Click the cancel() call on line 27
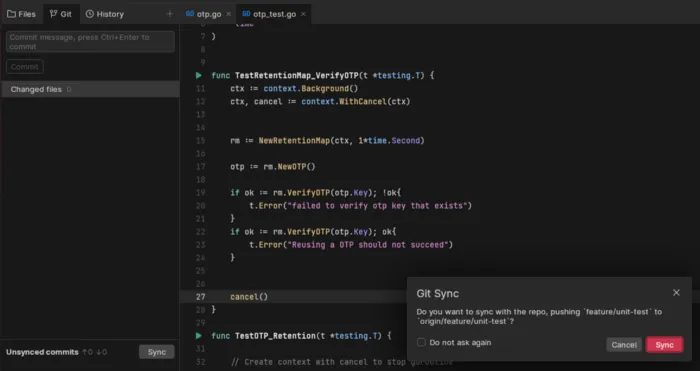The image size is (700, 371). 249,296
